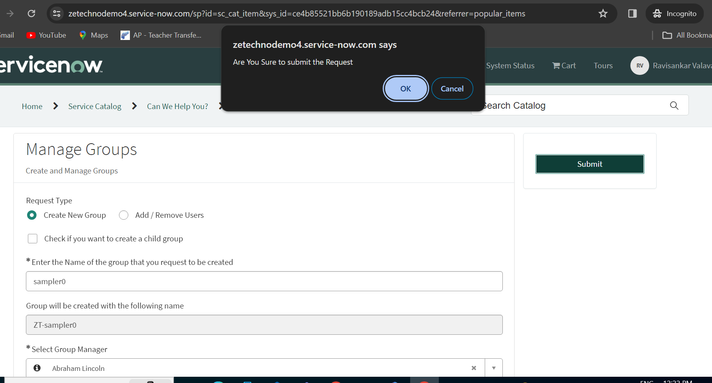Bookmark this page with the star icon
This screenshot has height=383, width=712.
[x=603, y=14]
